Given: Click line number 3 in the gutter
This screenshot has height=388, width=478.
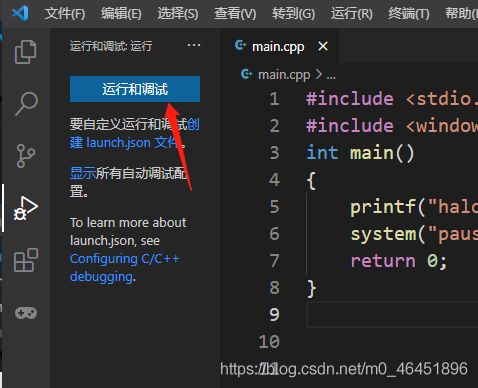Looking at the screenshot, I should tap(274, 153).
